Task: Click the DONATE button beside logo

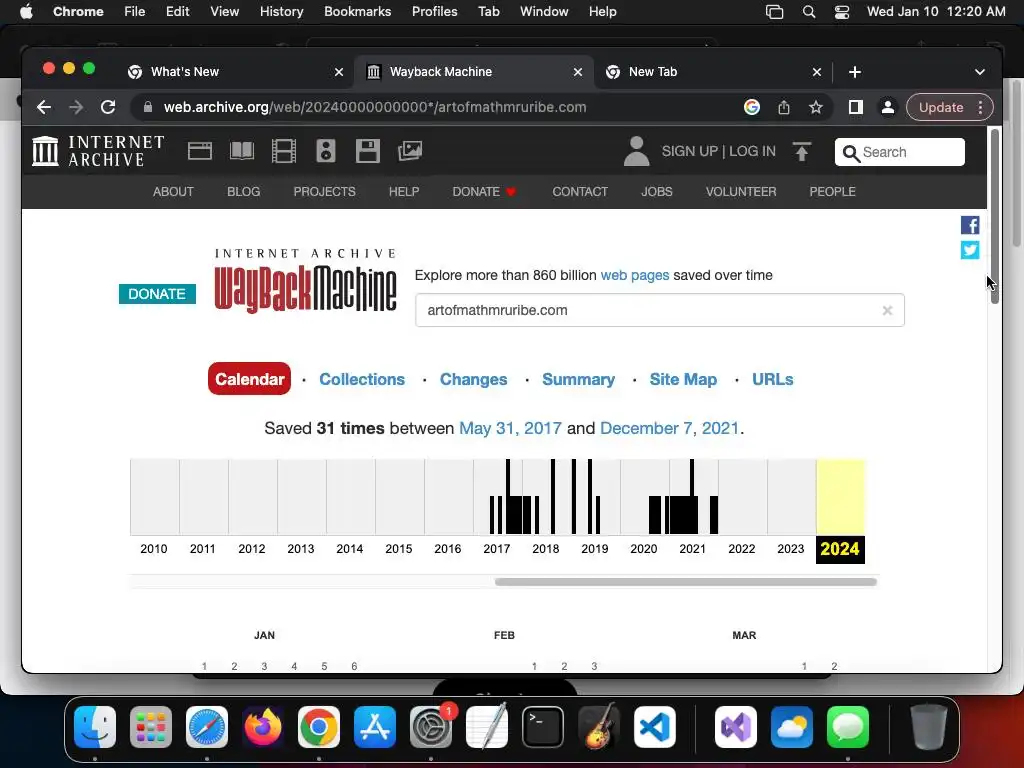Action: tap(157, 294)
